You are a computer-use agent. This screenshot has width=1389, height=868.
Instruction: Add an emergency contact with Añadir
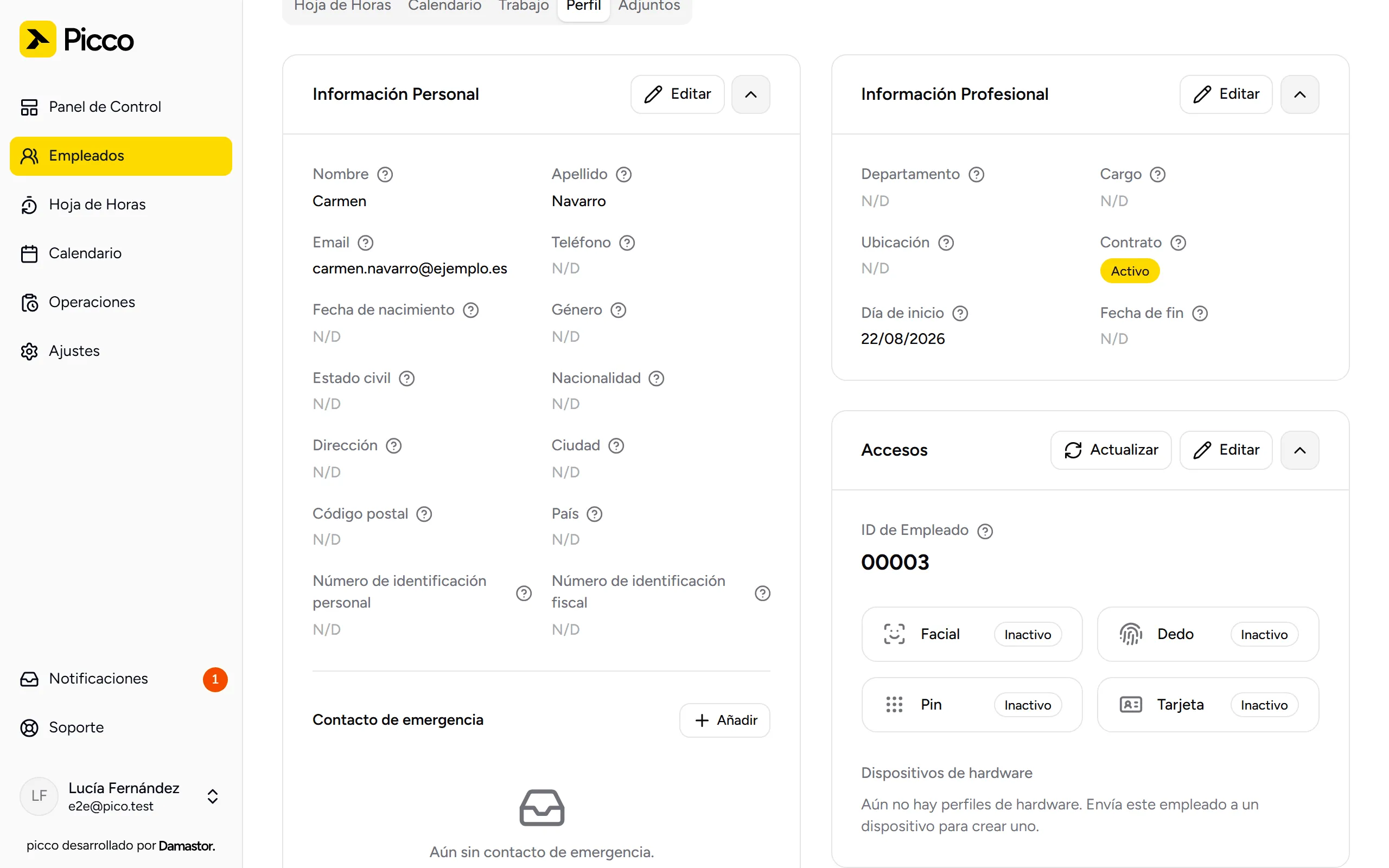(x=724, y=720)
